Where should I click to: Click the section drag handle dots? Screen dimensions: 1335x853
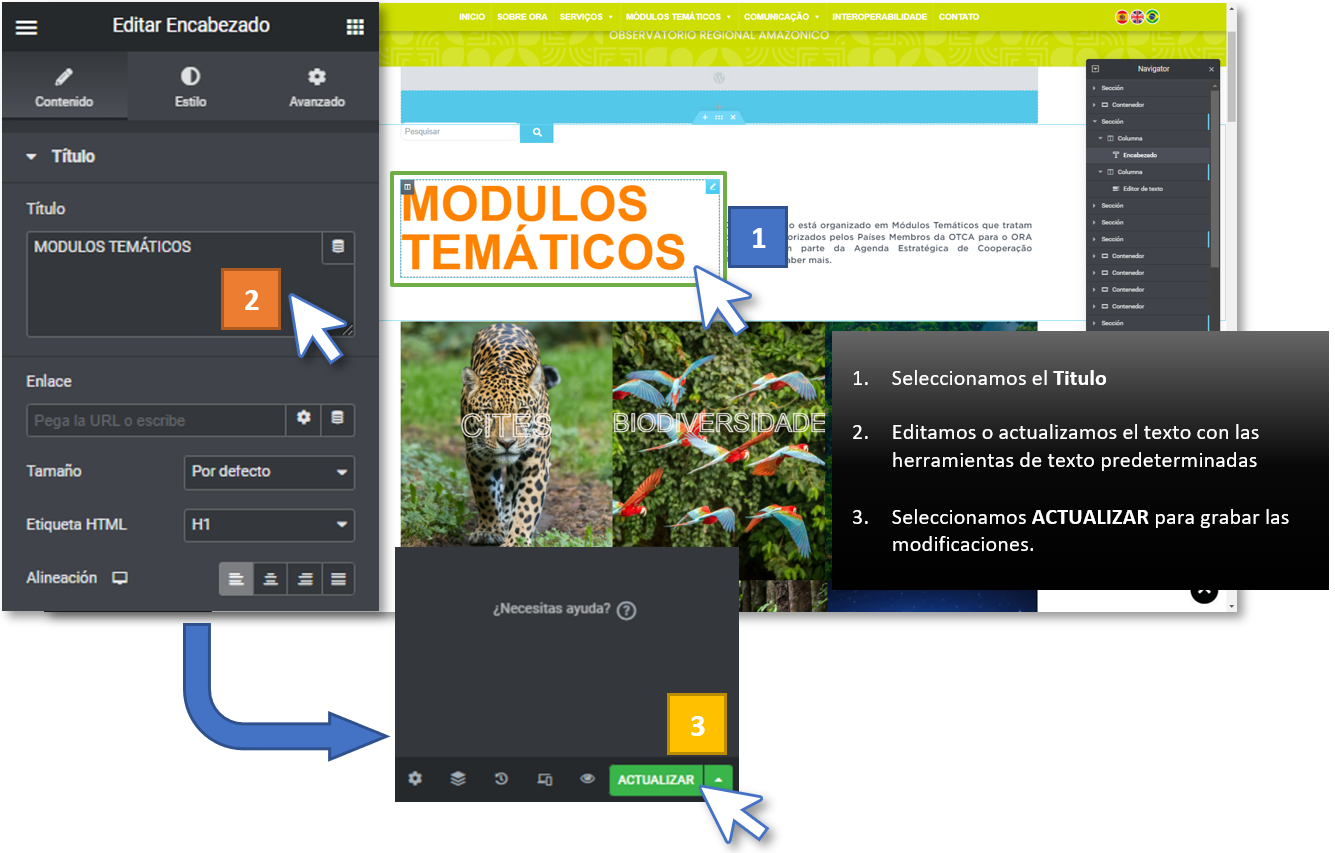point(718,117)
